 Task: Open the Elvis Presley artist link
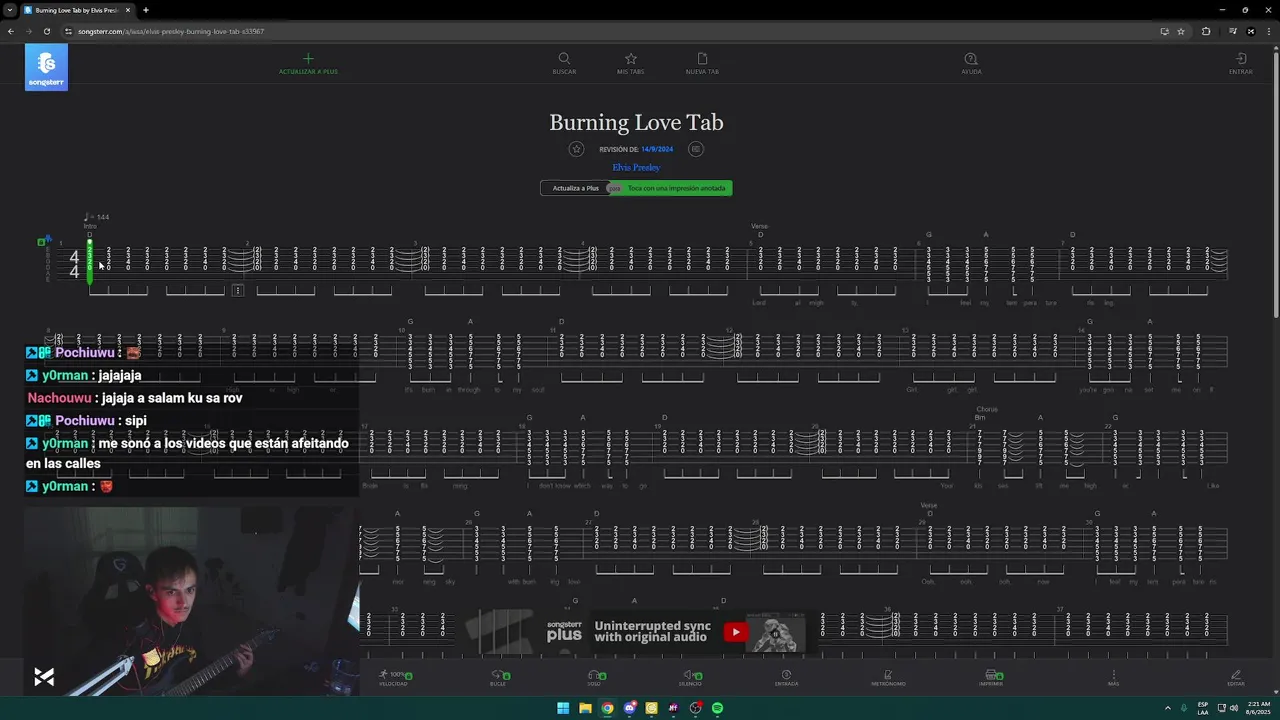click(636, 168)
